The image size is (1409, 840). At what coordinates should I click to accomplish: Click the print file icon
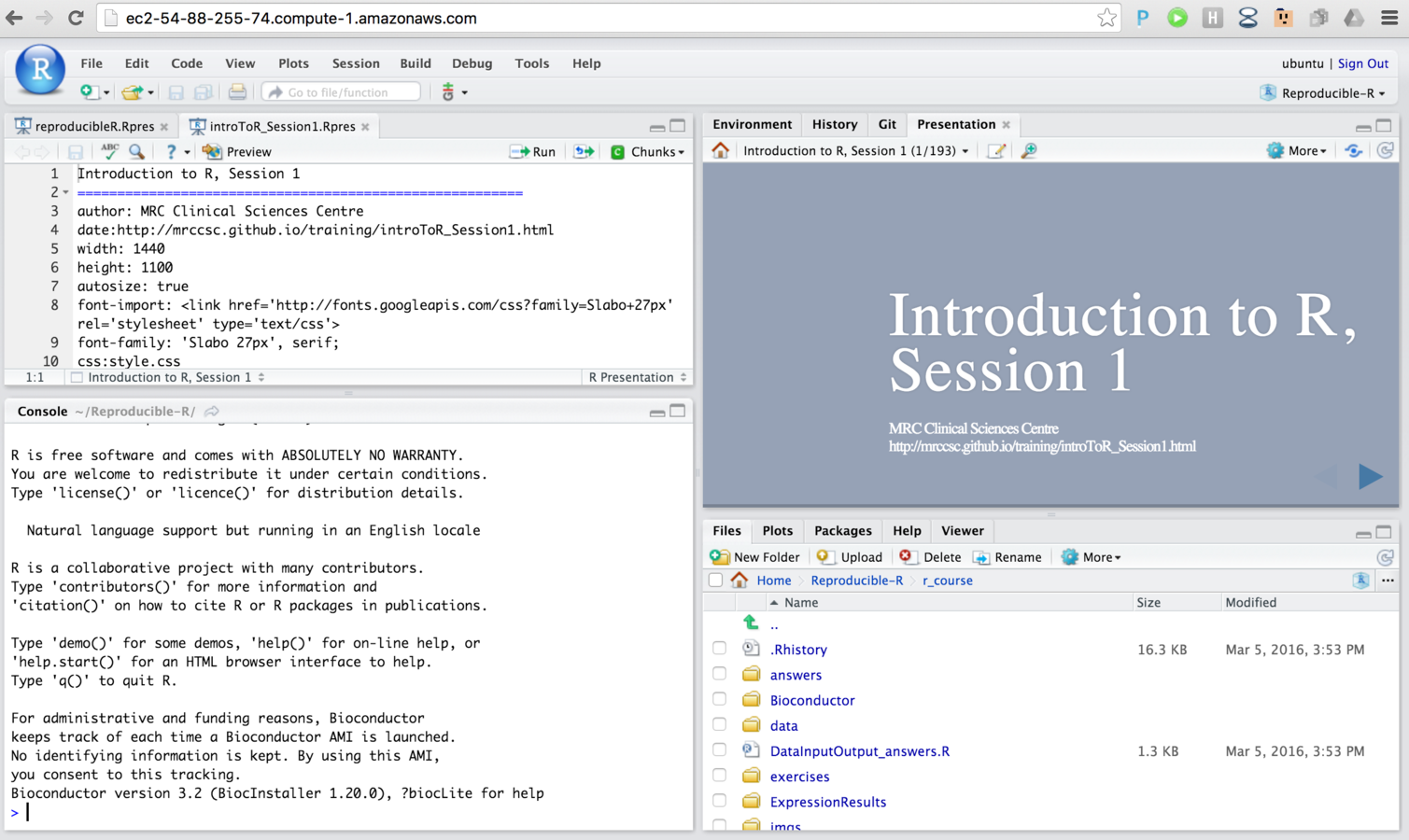click(x=237, y=92)
